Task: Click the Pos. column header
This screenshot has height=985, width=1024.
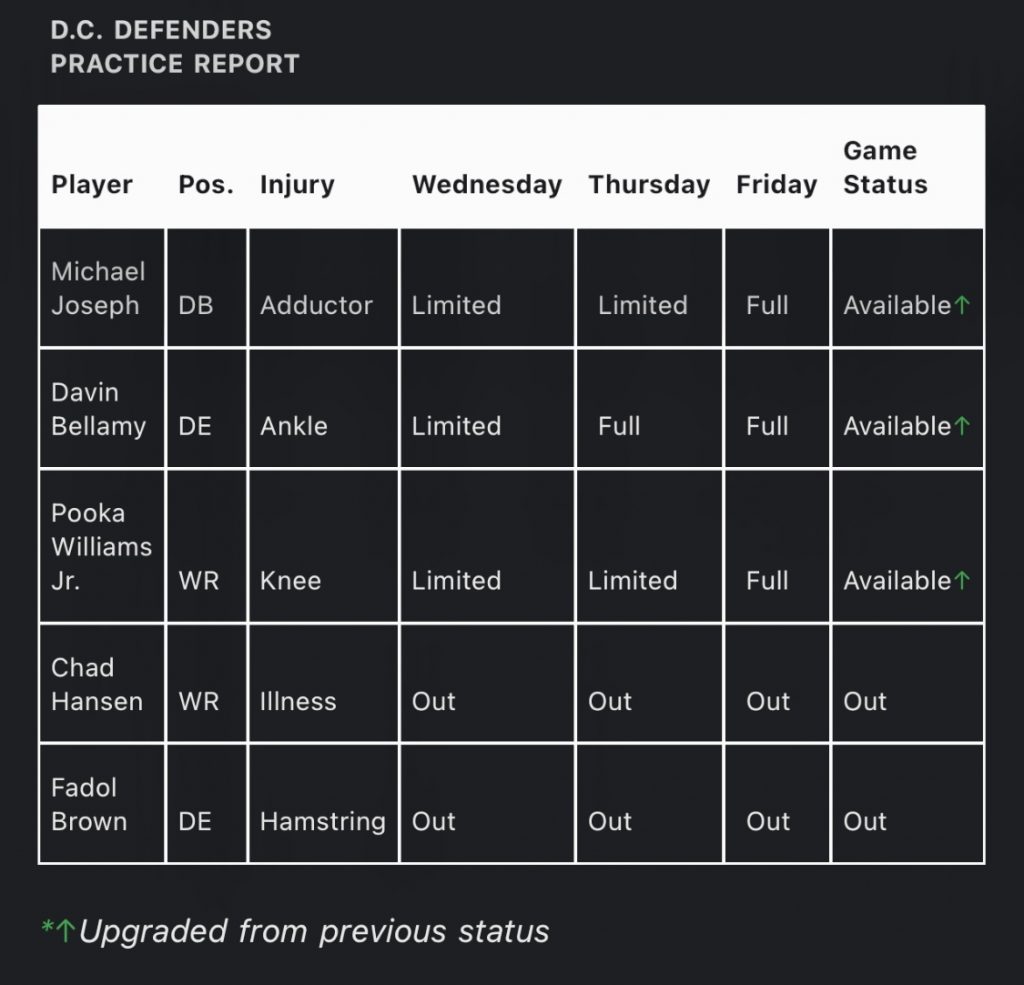Action: tap(206, 185)
